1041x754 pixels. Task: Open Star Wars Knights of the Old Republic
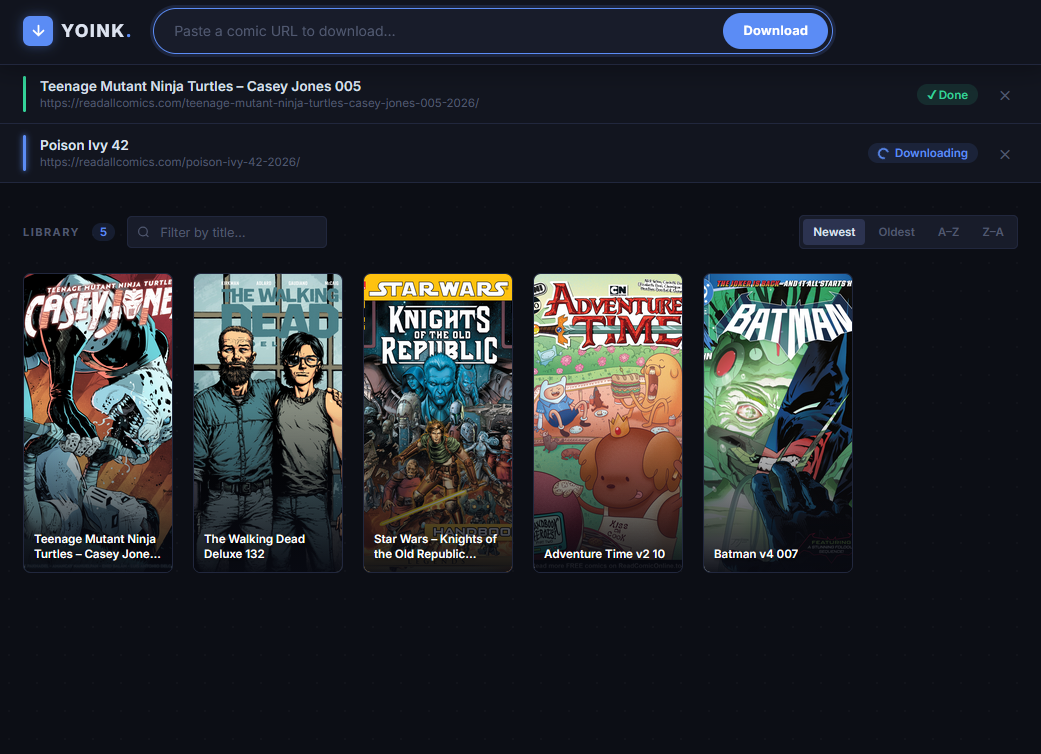click(438, 422)
